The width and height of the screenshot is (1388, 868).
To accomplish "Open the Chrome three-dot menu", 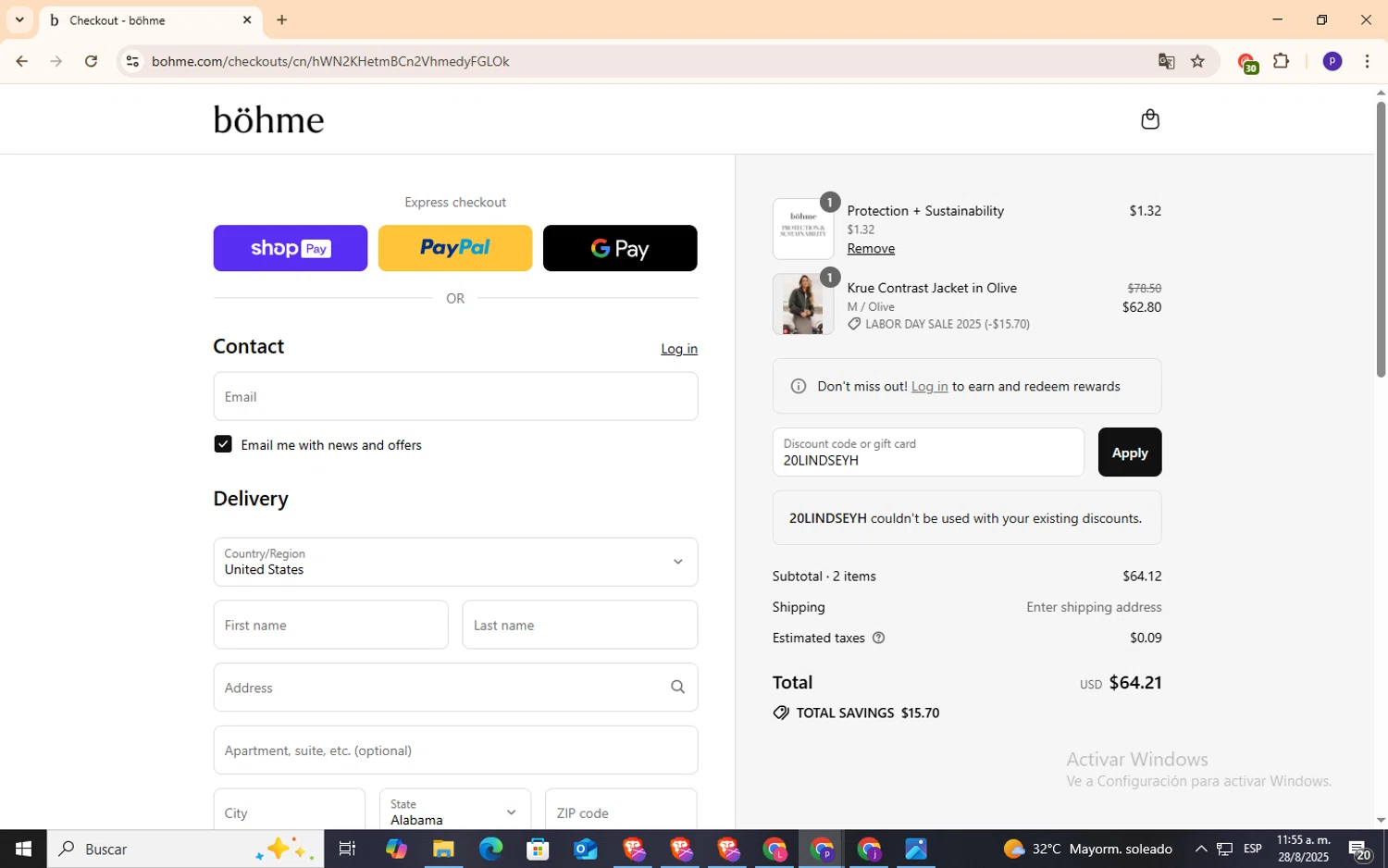I will (1367, 61).
